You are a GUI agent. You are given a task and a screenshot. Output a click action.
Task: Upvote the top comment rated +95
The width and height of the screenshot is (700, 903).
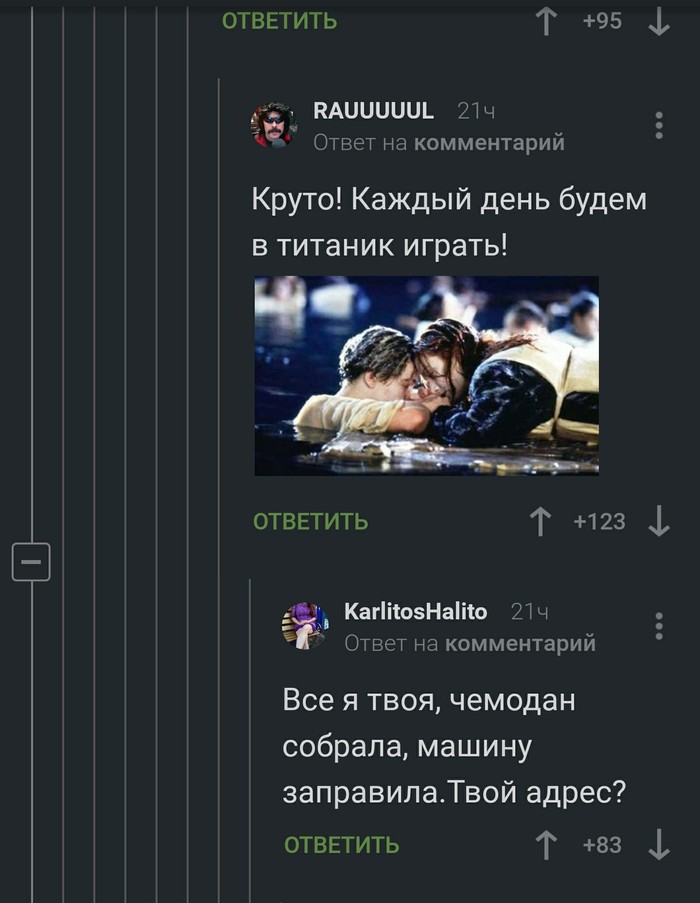[546, 21]
